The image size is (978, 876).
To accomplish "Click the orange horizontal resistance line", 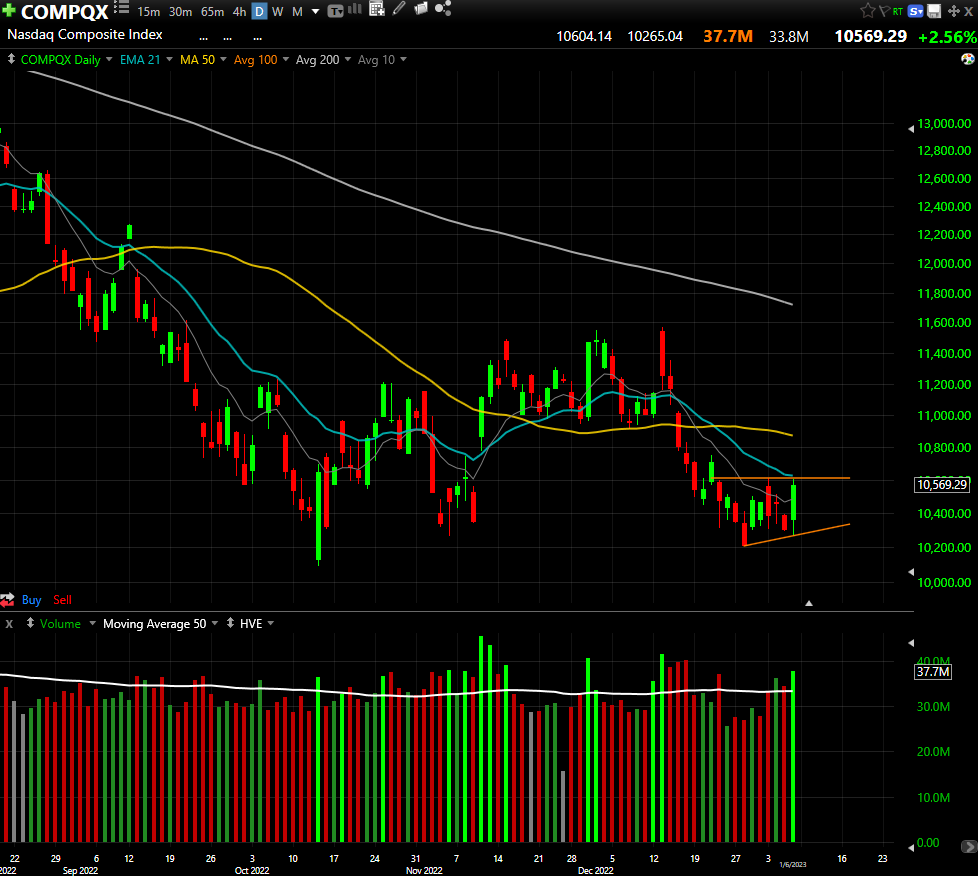I will (780, 478).
